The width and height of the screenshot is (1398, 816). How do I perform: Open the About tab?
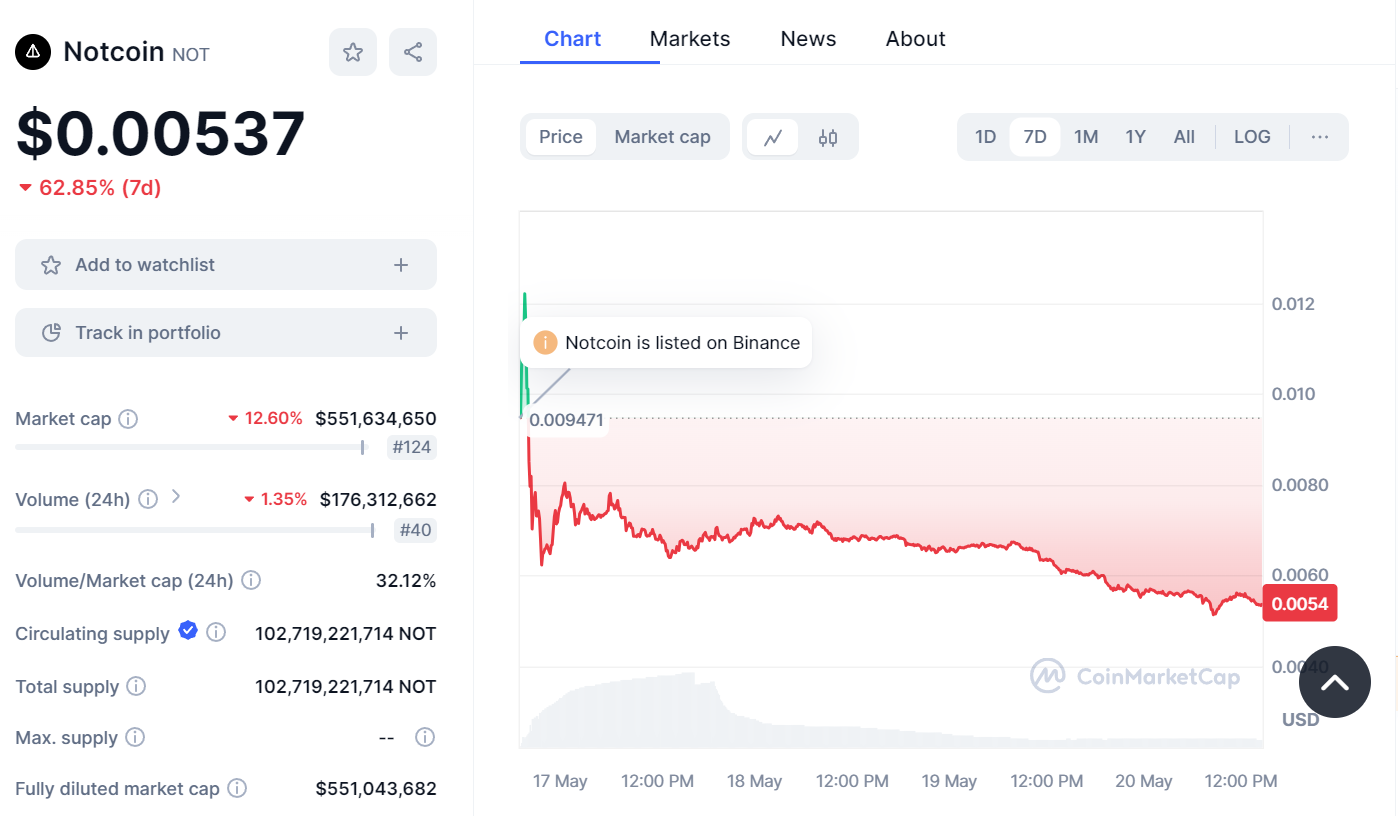click(916, 39)
